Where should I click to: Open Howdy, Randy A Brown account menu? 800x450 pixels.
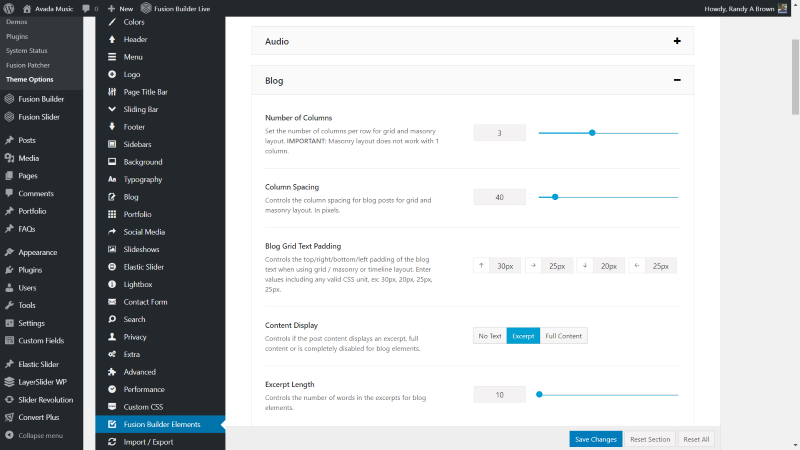tap(745, 9)
